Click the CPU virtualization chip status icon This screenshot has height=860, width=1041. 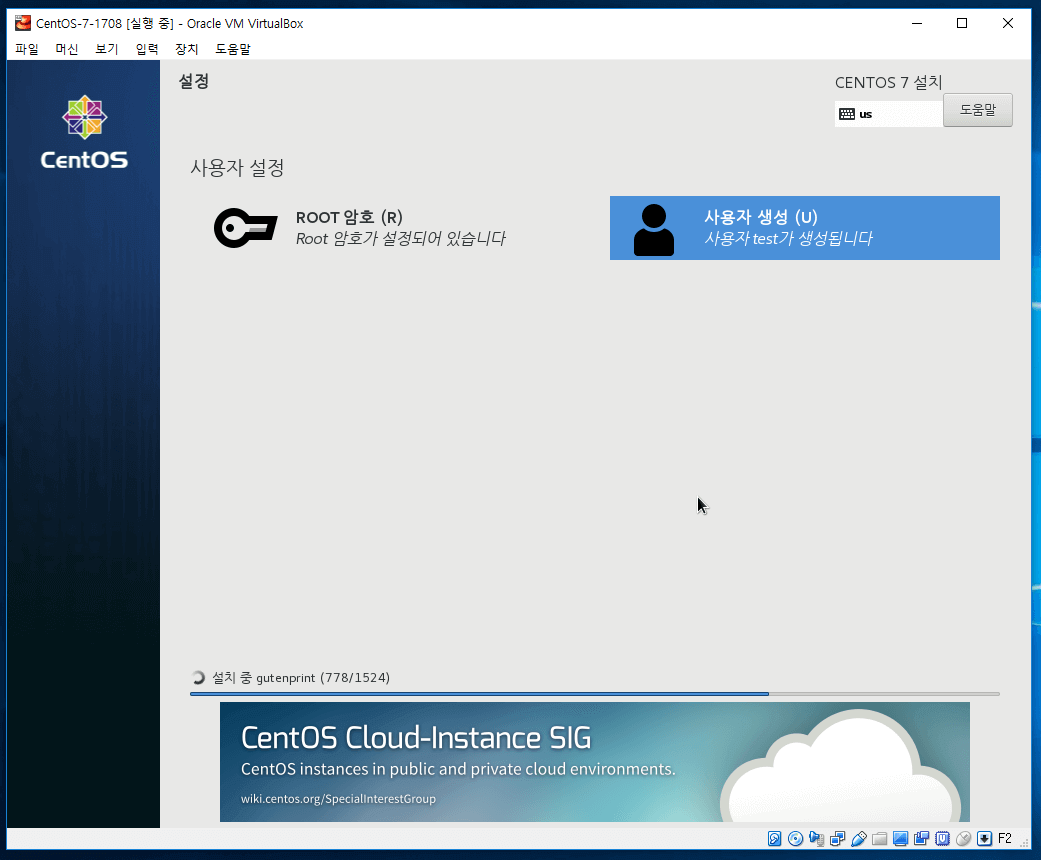click(943, 838)
